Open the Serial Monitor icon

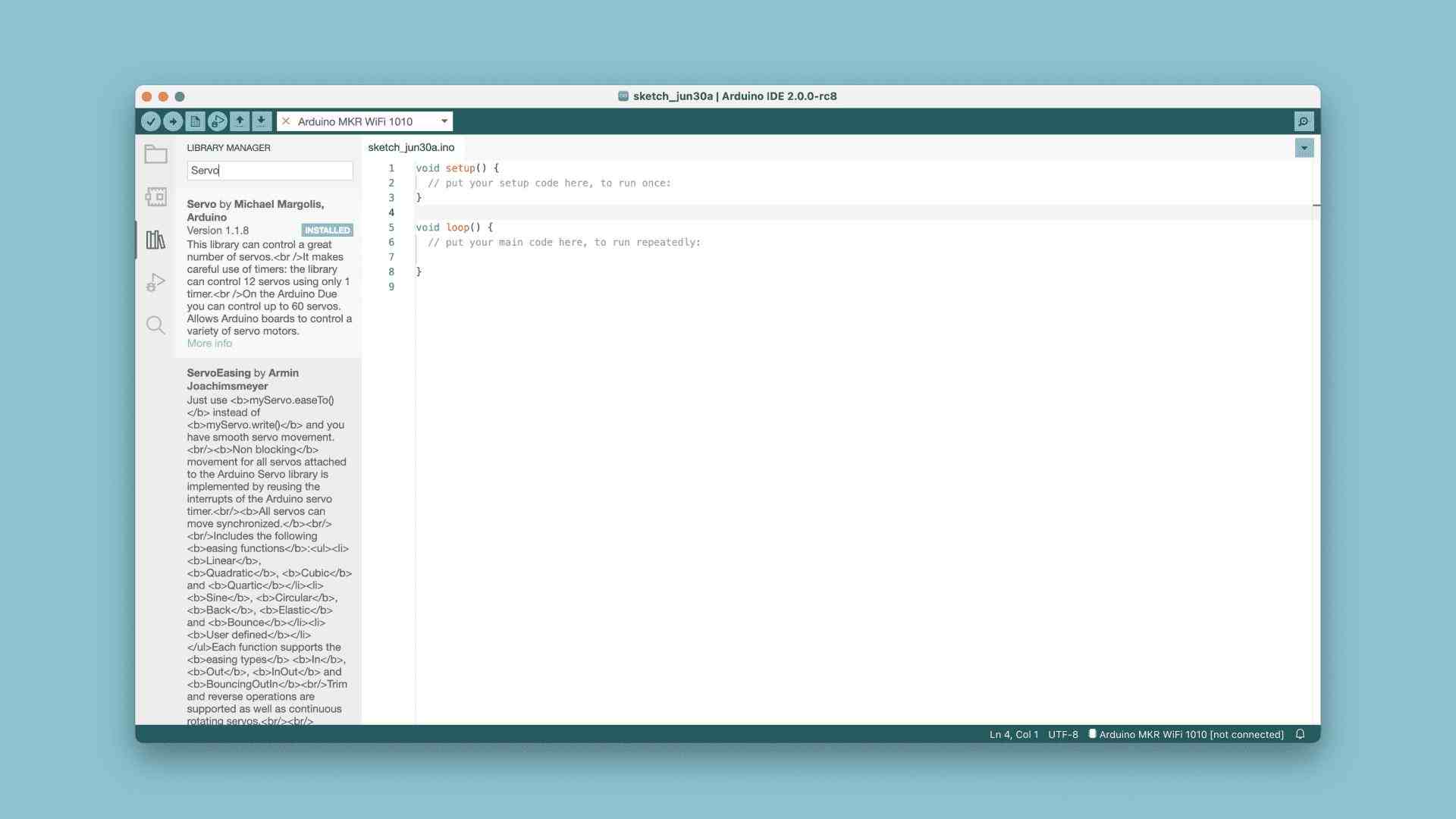1303,121
